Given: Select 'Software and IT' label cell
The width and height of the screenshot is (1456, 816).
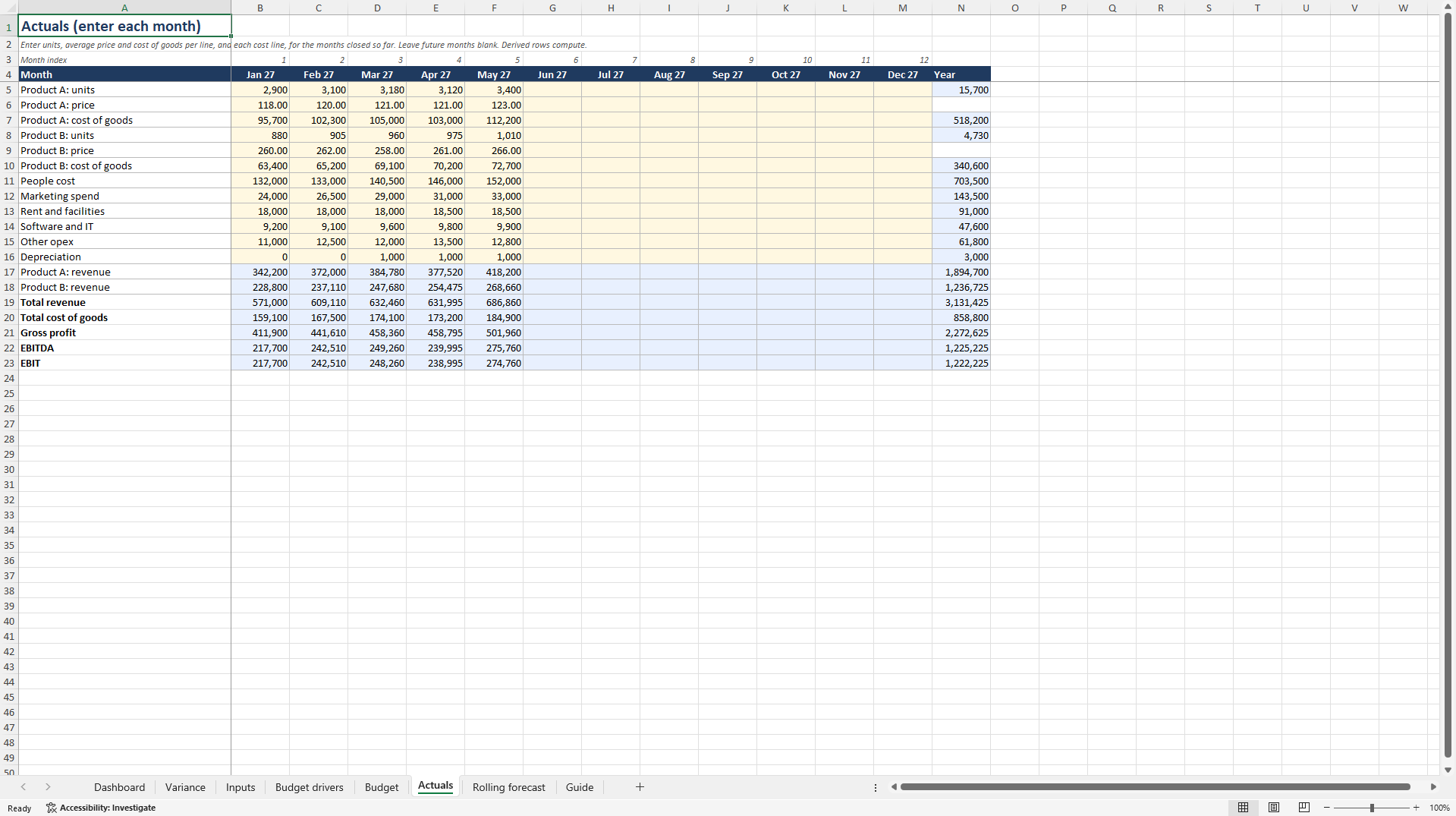Looking at the screenshot, I should point(124,226).
